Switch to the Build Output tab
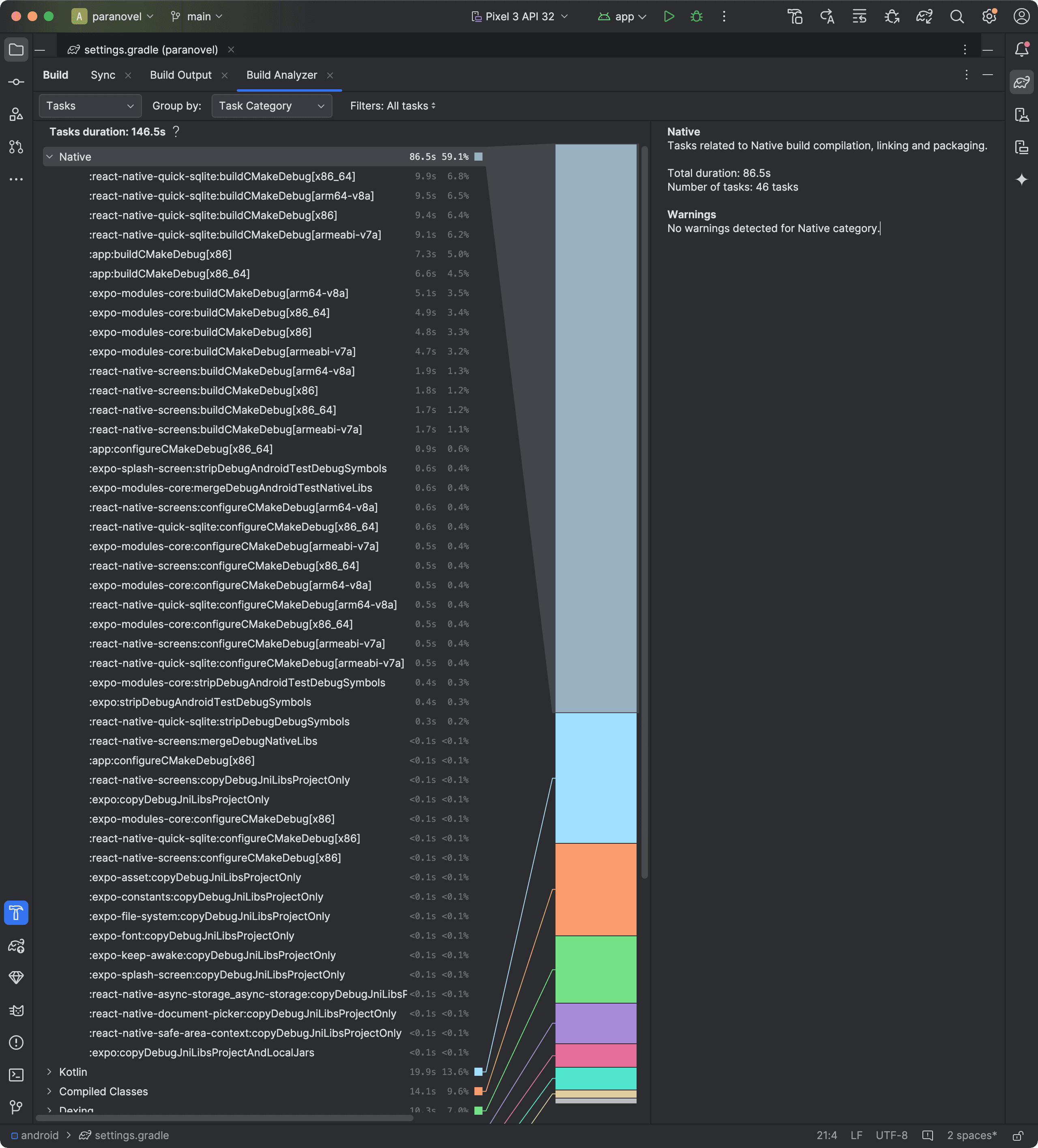1038x1148 pixels. 180,75
